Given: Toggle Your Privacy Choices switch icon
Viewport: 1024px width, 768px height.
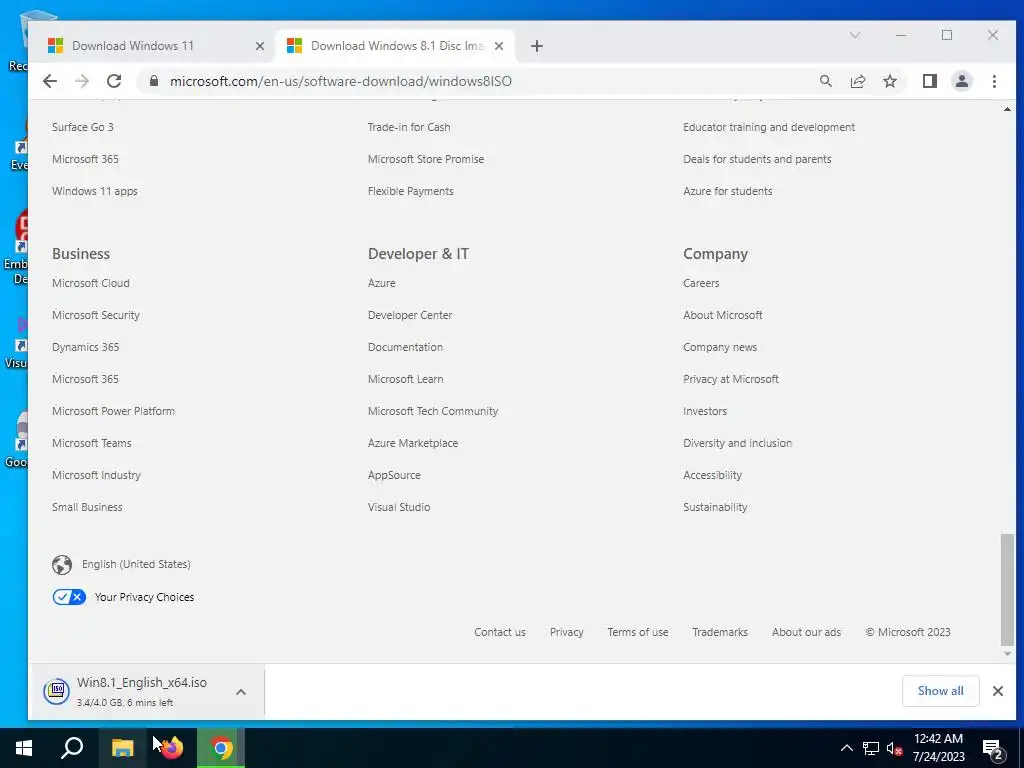Looking at the screenshot, I should 69,597.
